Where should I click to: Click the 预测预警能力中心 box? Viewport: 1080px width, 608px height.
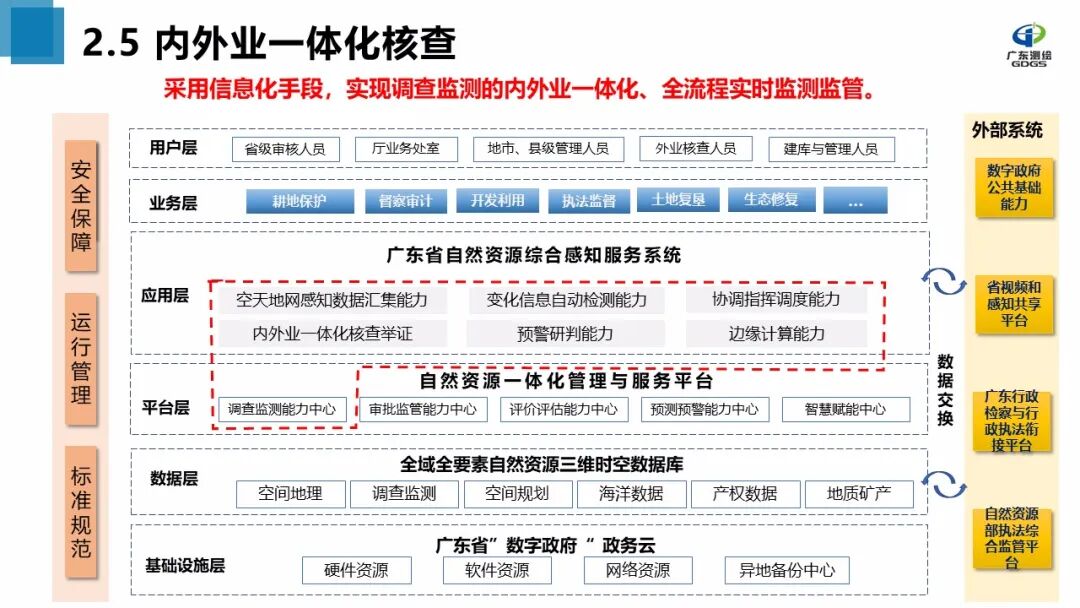(x=705, y=409)
